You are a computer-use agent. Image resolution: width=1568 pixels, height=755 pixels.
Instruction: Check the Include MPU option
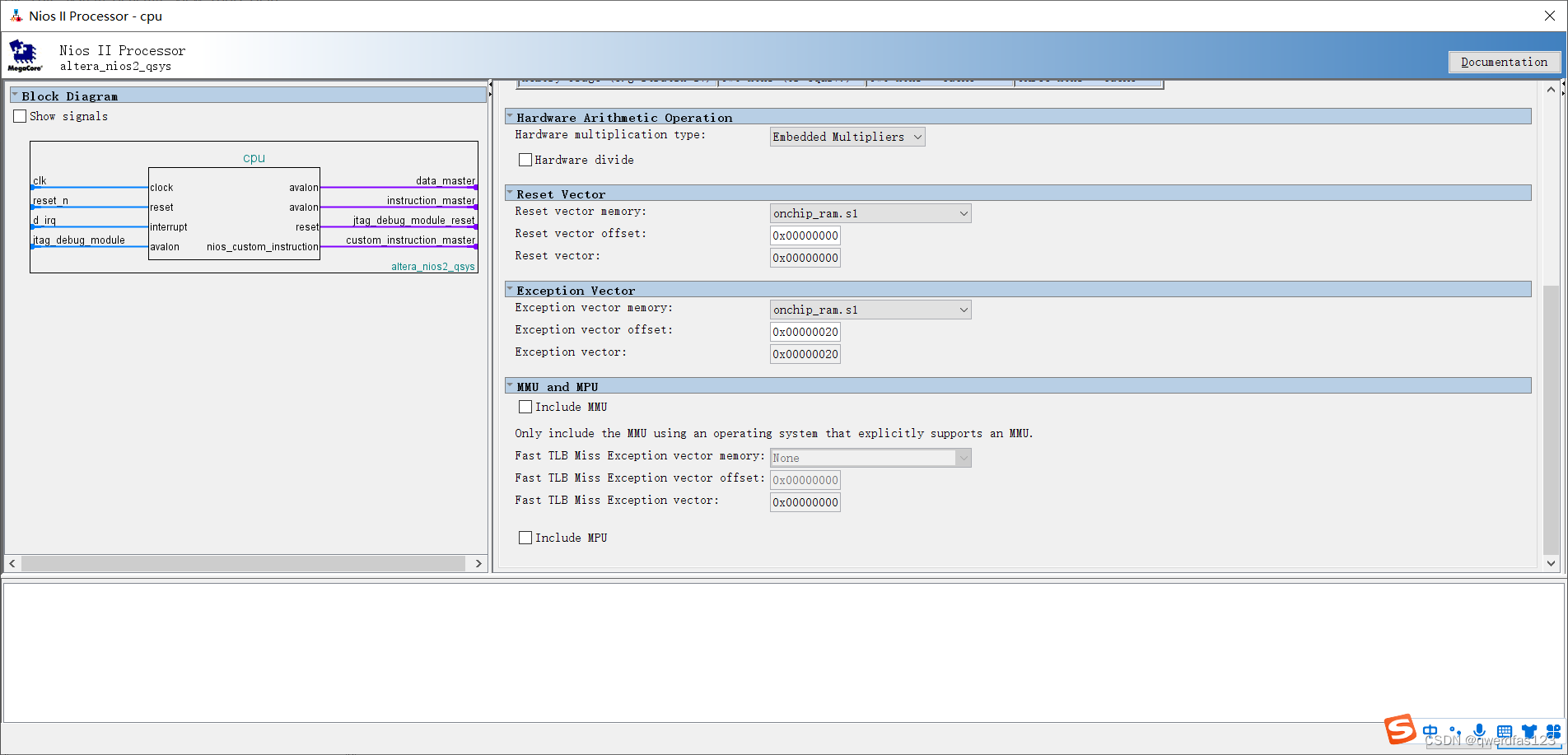(525, 538)
